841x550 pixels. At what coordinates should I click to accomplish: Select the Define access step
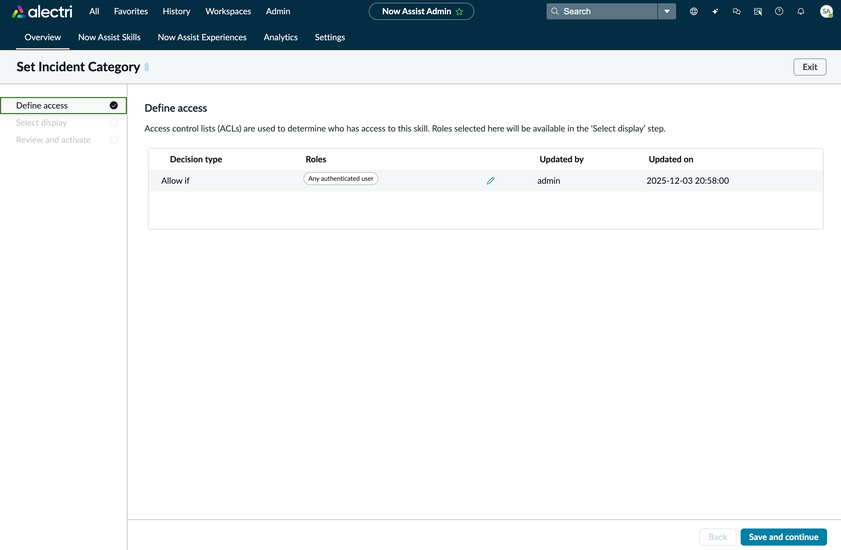coord(63,106)
